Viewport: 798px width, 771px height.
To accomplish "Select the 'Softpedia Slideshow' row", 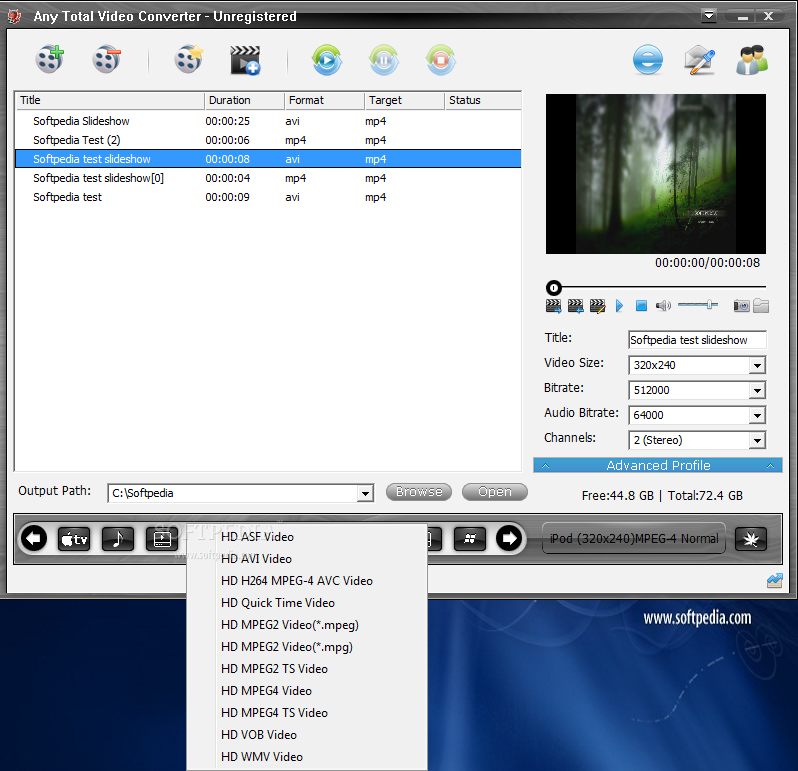I will (268, 121).
